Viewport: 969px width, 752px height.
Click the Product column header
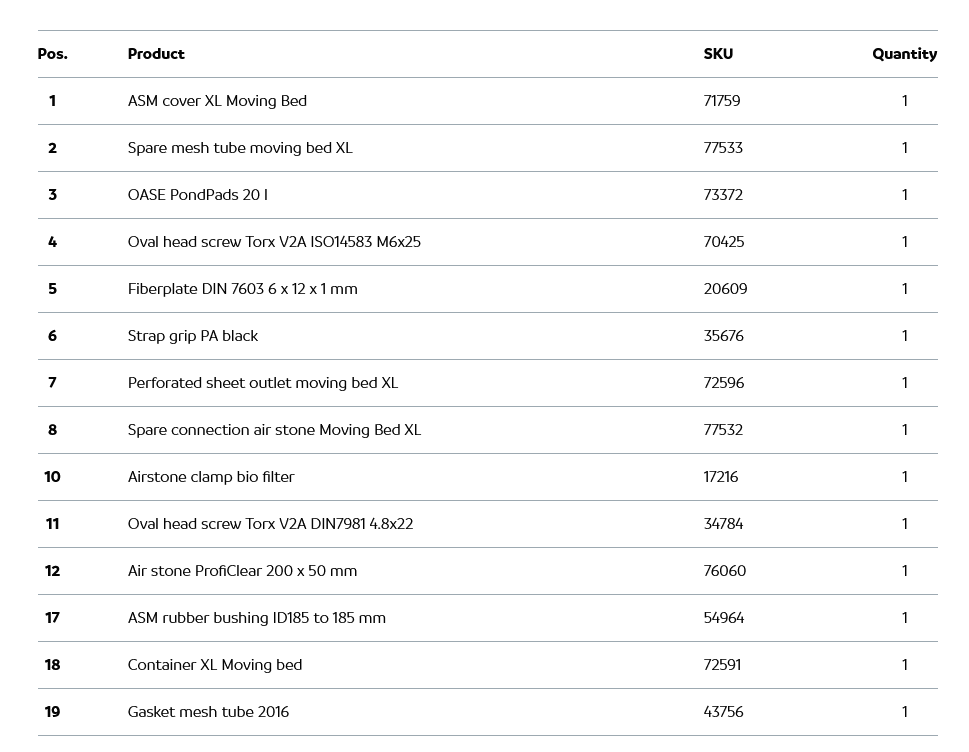(156, 54)
